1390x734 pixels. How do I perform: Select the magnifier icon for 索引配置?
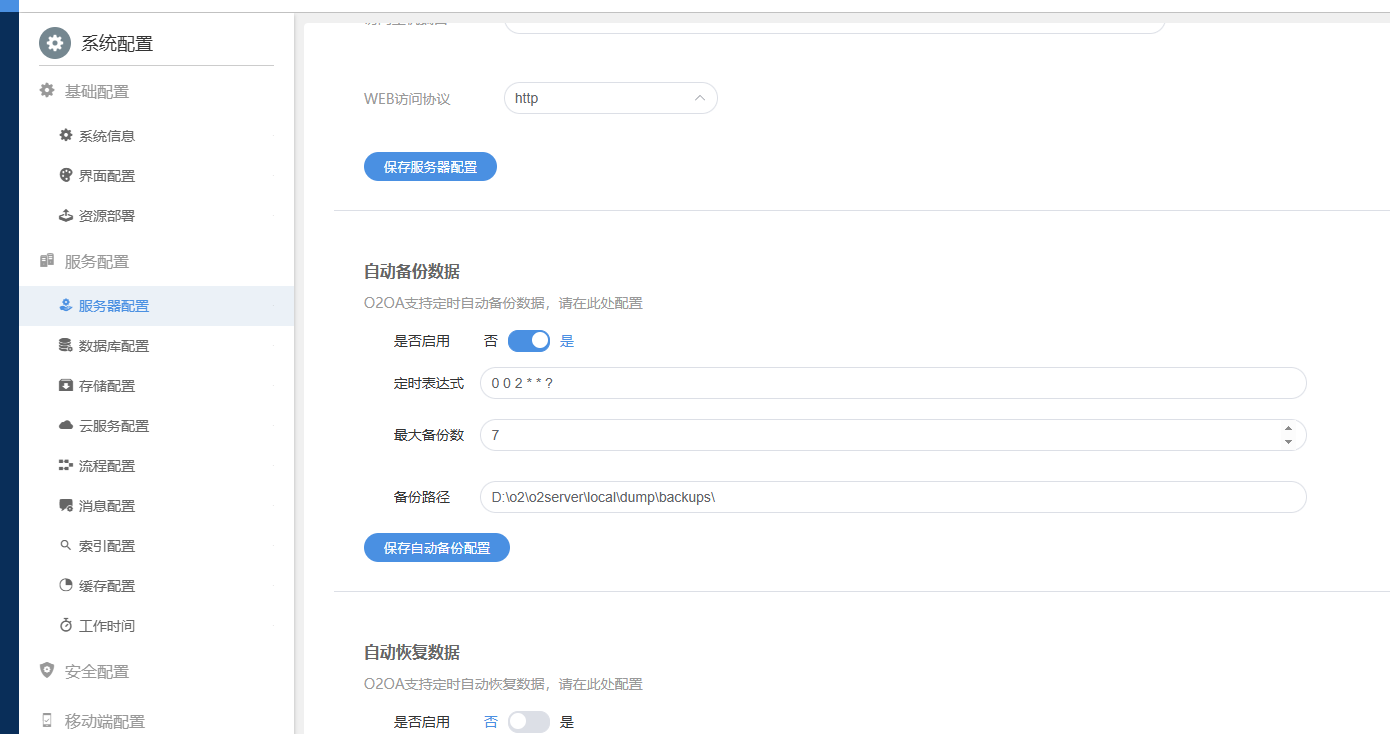pyautogui.click(x=66, y=545)
